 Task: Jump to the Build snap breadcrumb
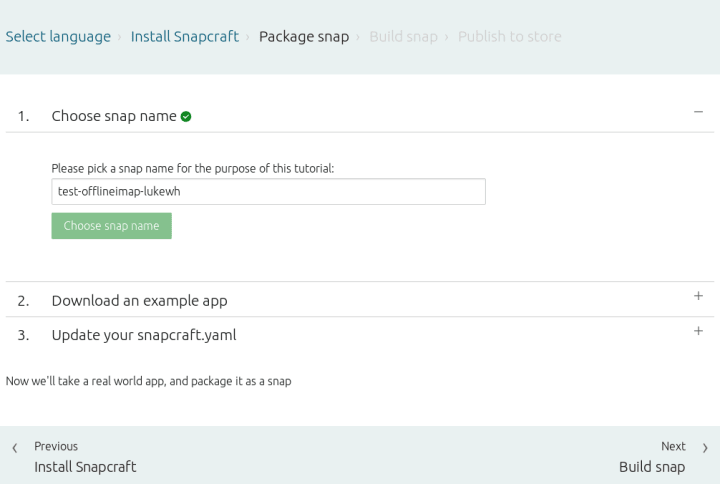click(403, 37)
